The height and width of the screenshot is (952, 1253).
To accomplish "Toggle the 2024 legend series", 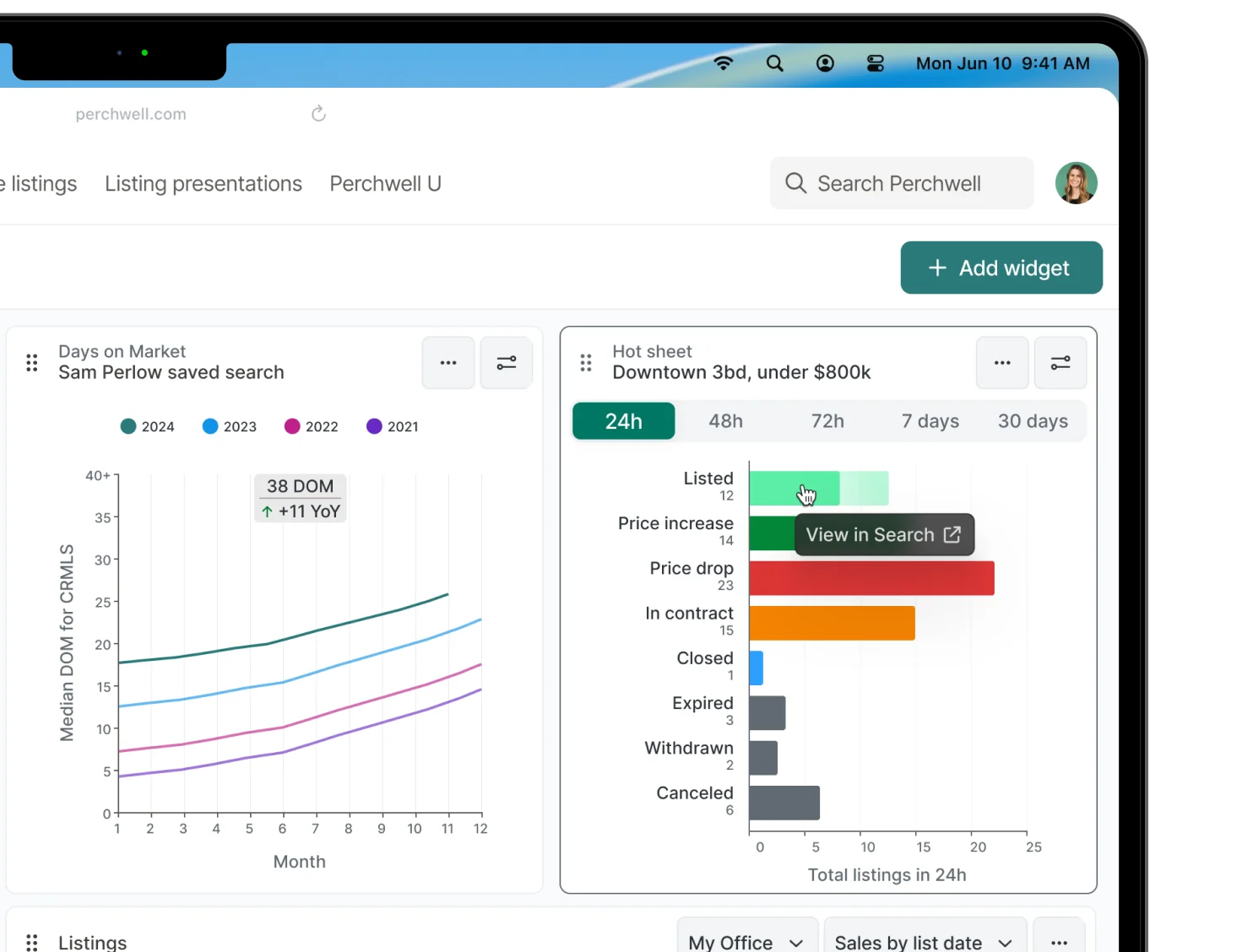I will (148, 426).
